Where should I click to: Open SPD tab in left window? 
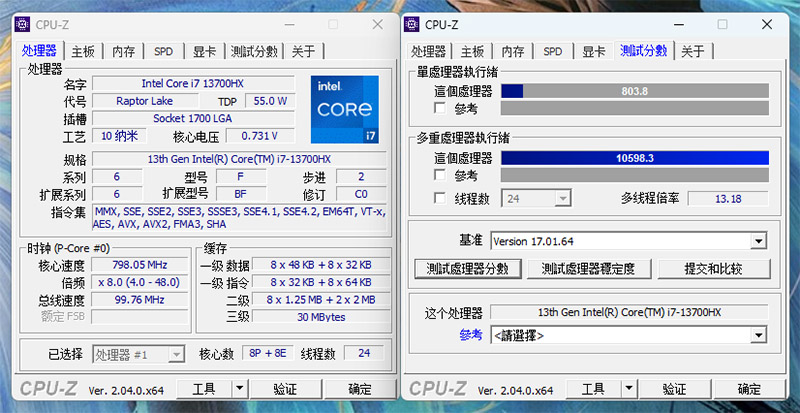coord(163,51)
